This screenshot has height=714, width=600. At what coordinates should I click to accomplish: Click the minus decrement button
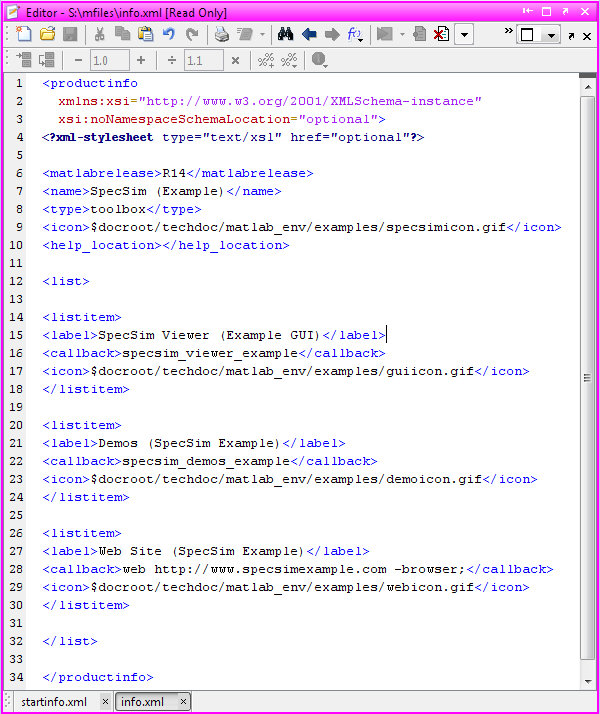point(78,61)
